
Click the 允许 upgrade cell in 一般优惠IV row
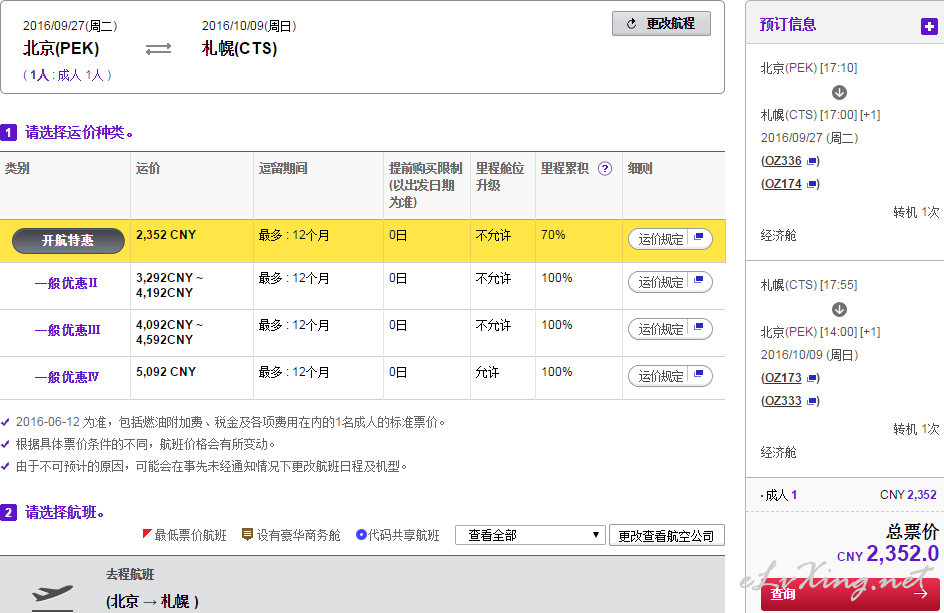(x=487, y=372)
